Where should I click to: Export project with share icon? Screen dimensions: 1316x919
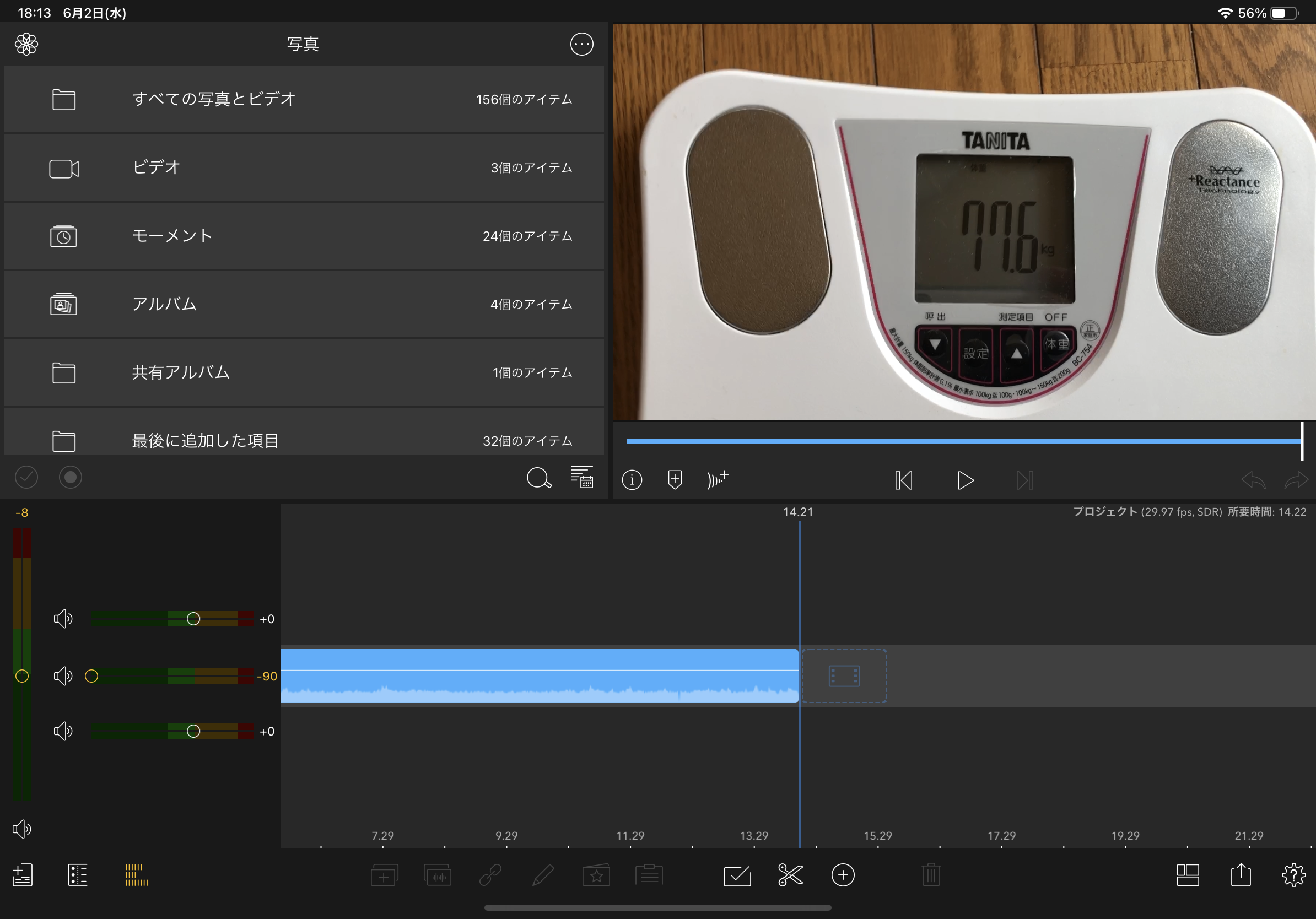click(1241, 874)
